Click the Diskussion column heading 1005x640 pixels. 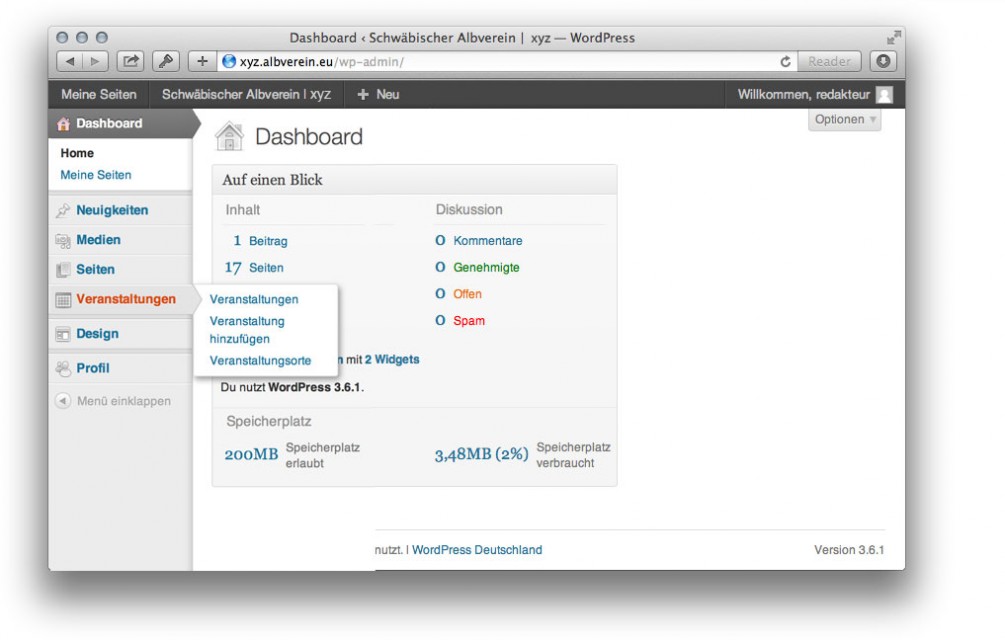469,209
